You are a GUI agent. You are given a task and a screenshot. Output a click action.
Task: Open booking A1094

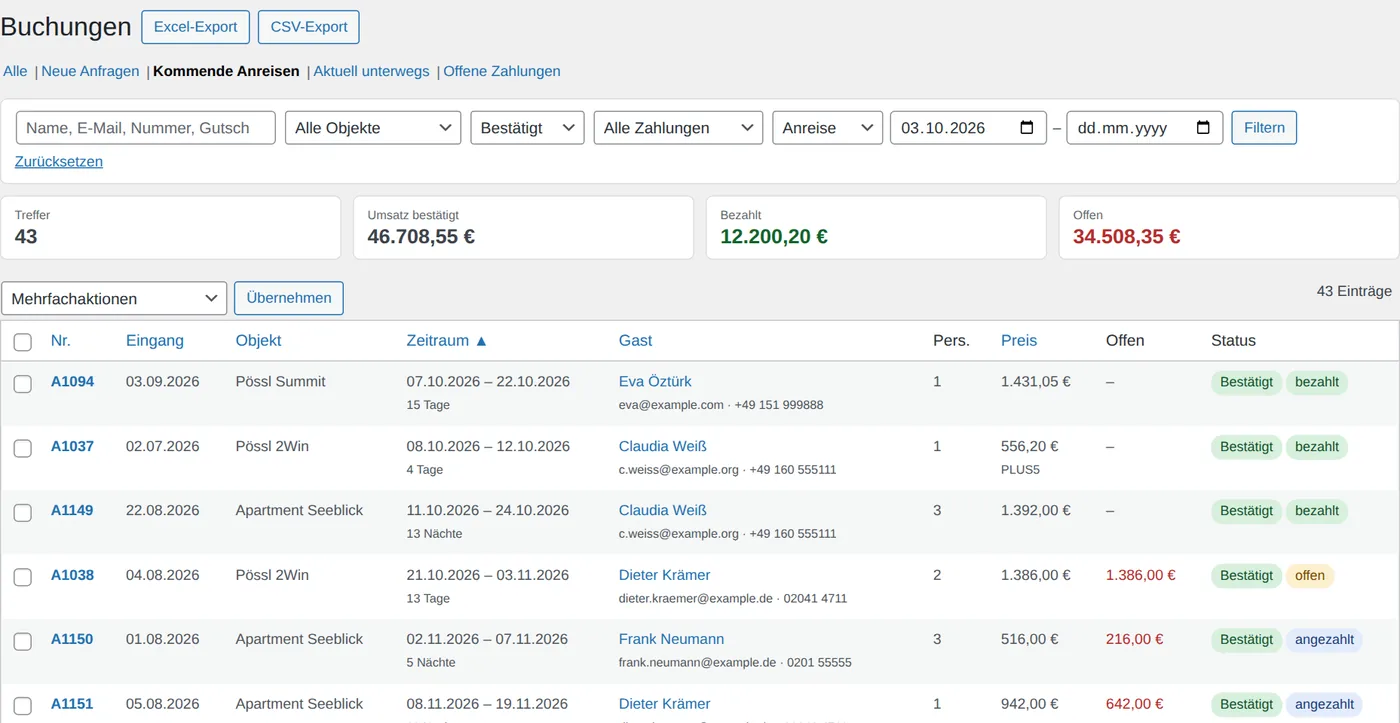click(x=72, y=381)
